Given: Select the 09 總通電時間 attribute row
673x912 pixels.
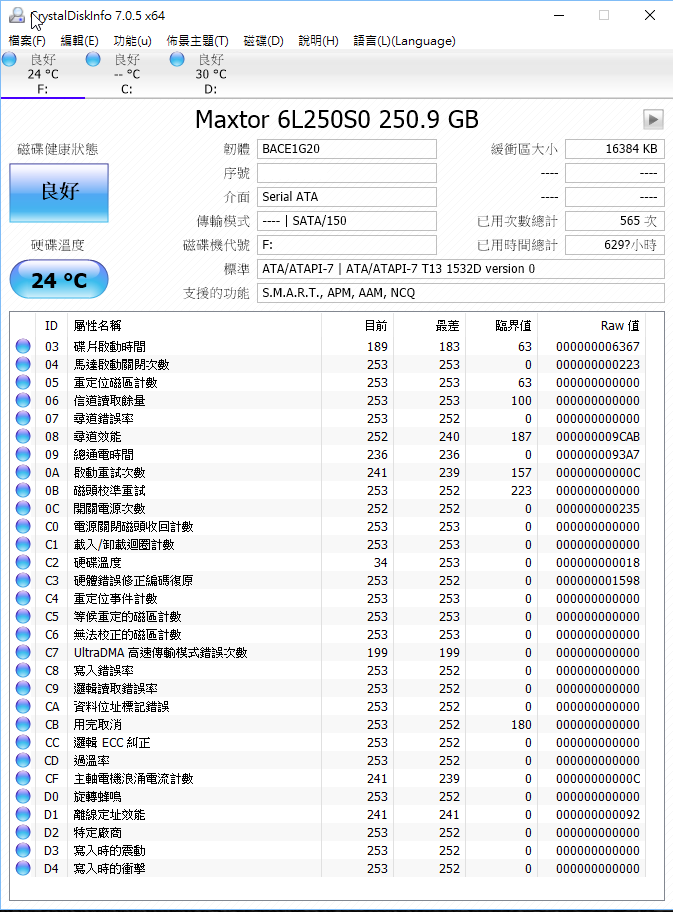Looking at the screenshot, I should [x=200, y=455].
